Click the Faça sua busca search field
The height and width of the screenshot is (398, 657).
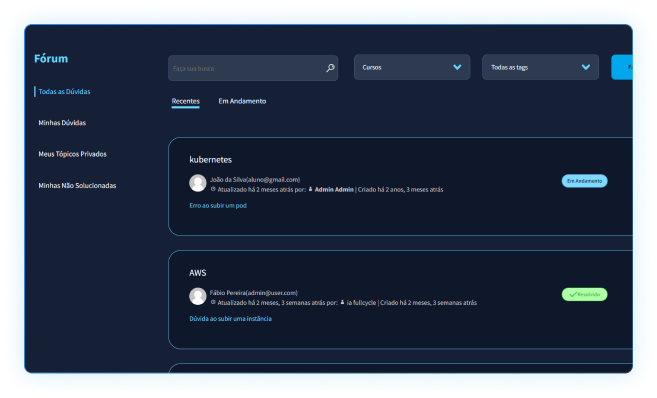(253, 68)
